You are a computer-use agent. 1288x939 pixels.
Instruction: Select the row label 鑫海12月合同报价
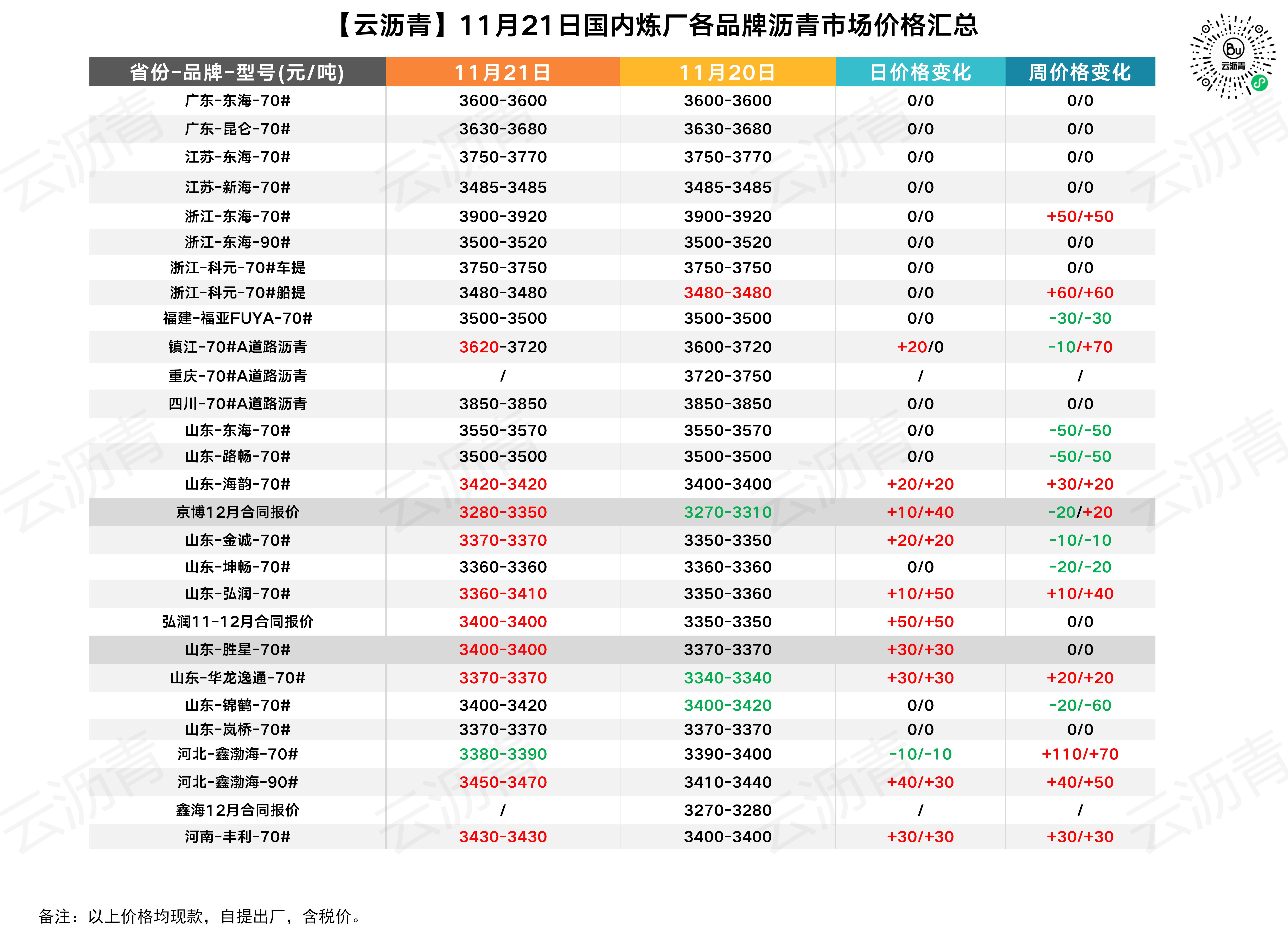(x=237, y=810)
